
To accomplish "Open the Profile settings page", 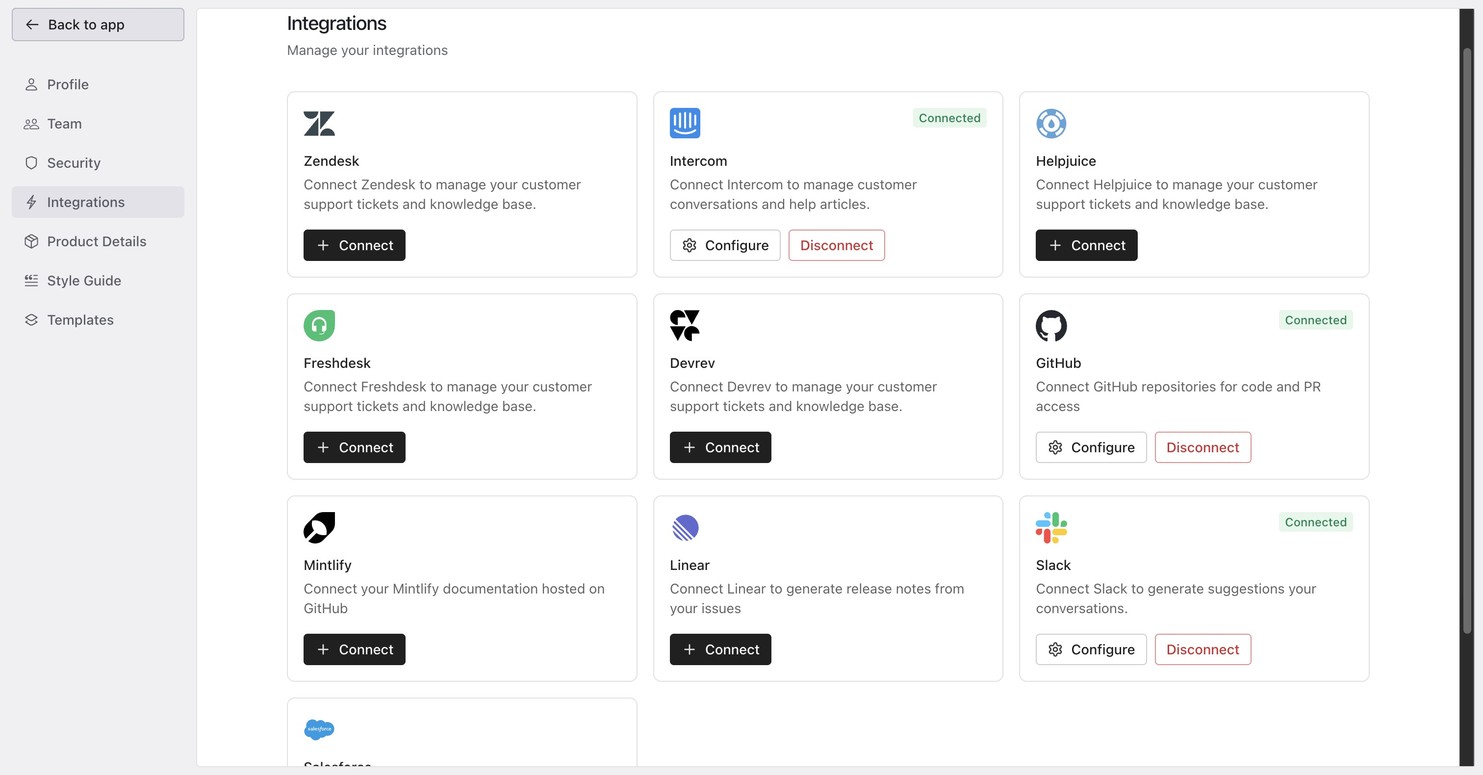I will point(98,85).
